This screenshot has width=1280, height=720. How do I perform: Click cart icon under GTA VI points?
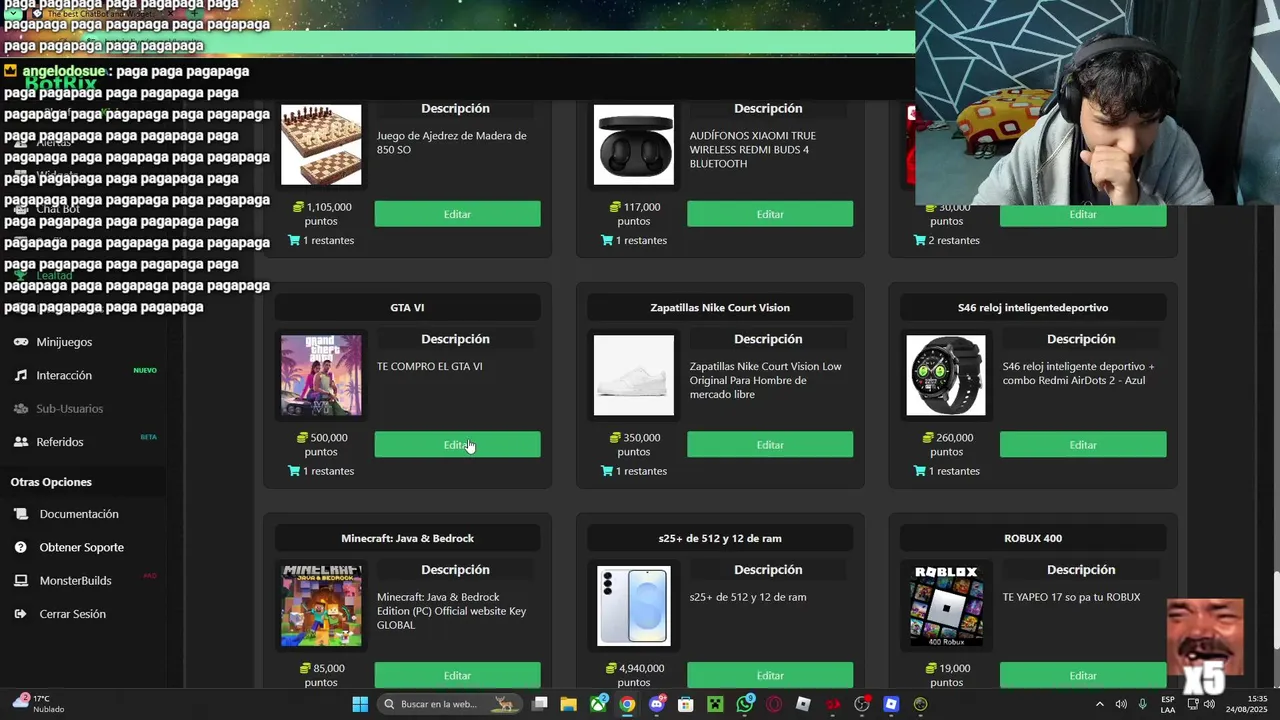294,471
